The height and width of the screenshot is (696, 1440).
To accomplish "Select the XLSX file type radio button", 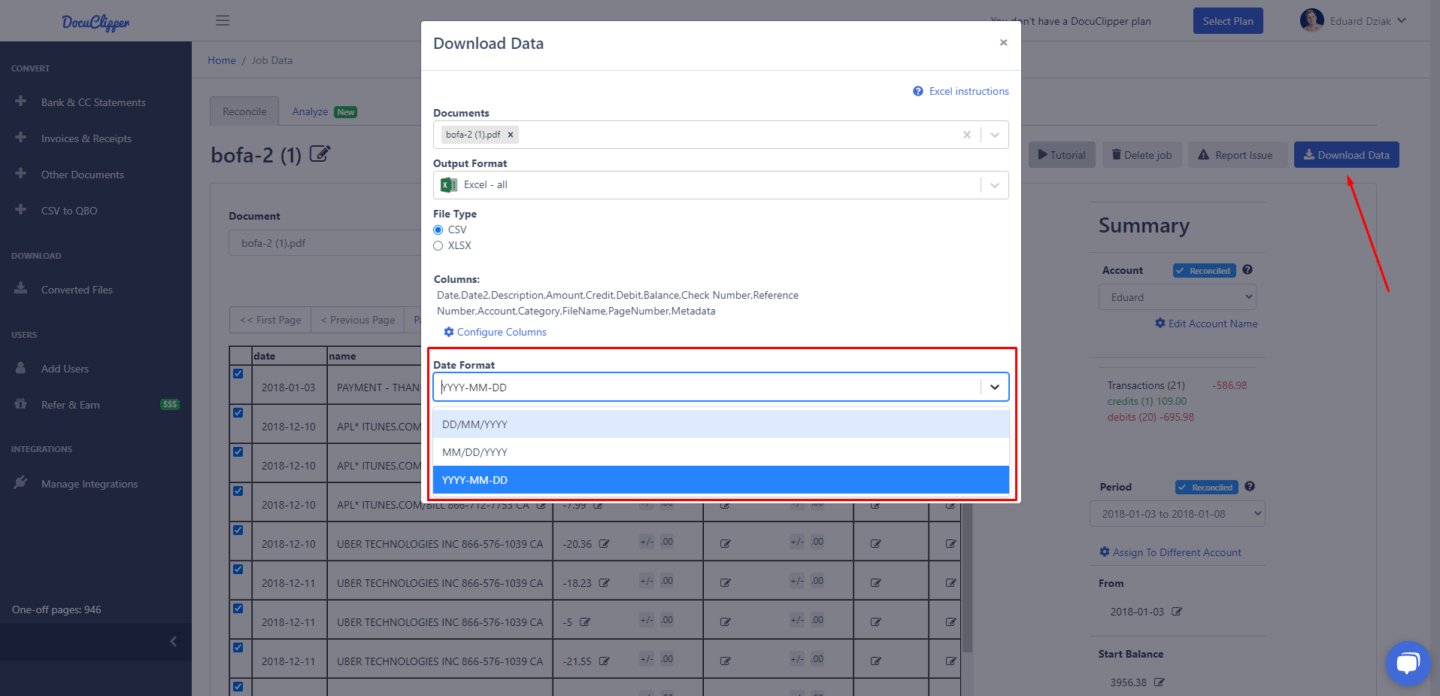I will point(438,245).
